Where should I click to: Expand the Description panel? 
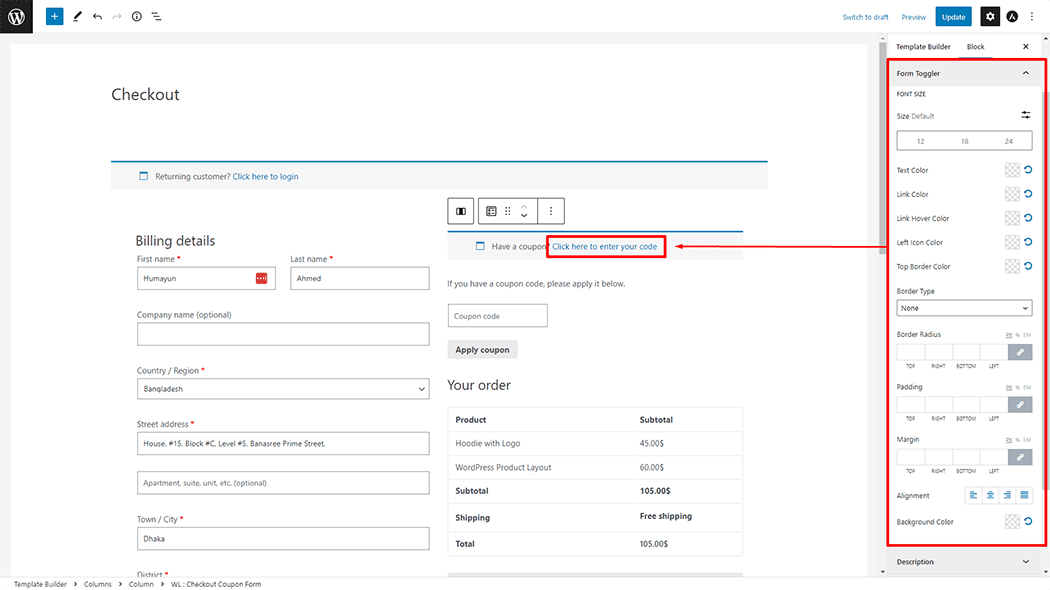coord(1025,562)
